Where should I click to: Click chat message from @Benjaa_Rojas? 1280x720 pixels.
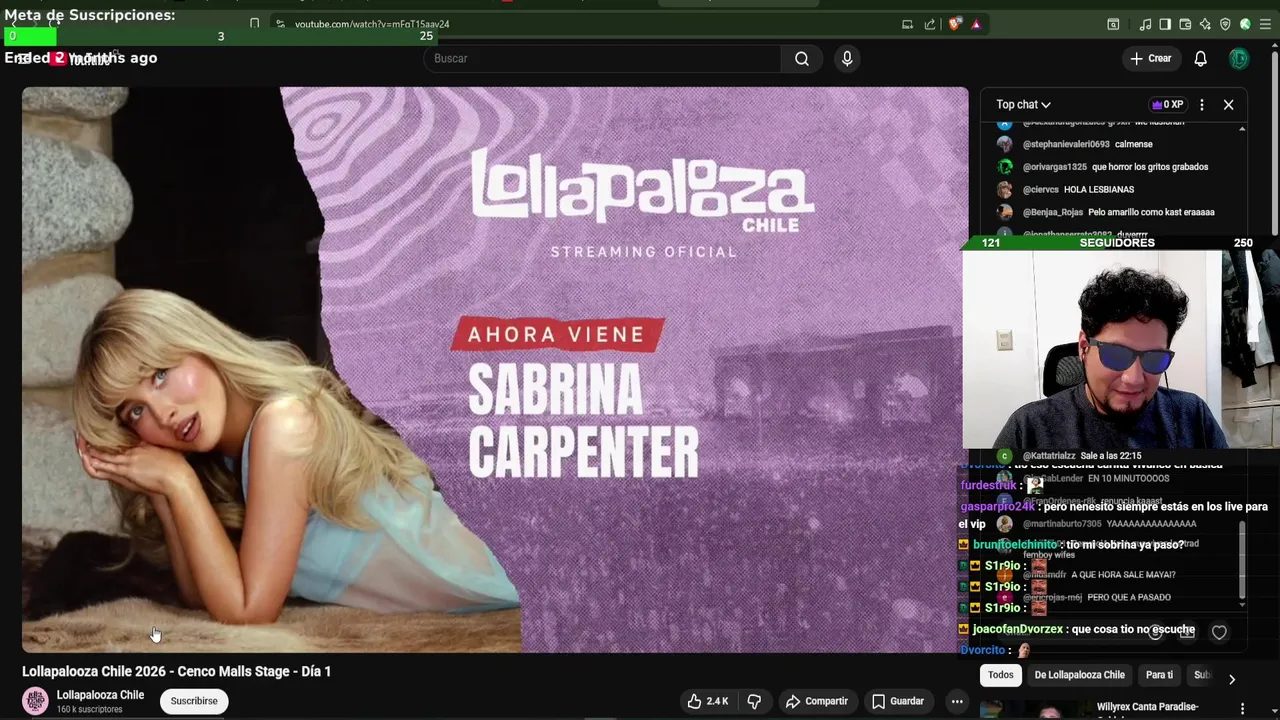click(1105, 212)
